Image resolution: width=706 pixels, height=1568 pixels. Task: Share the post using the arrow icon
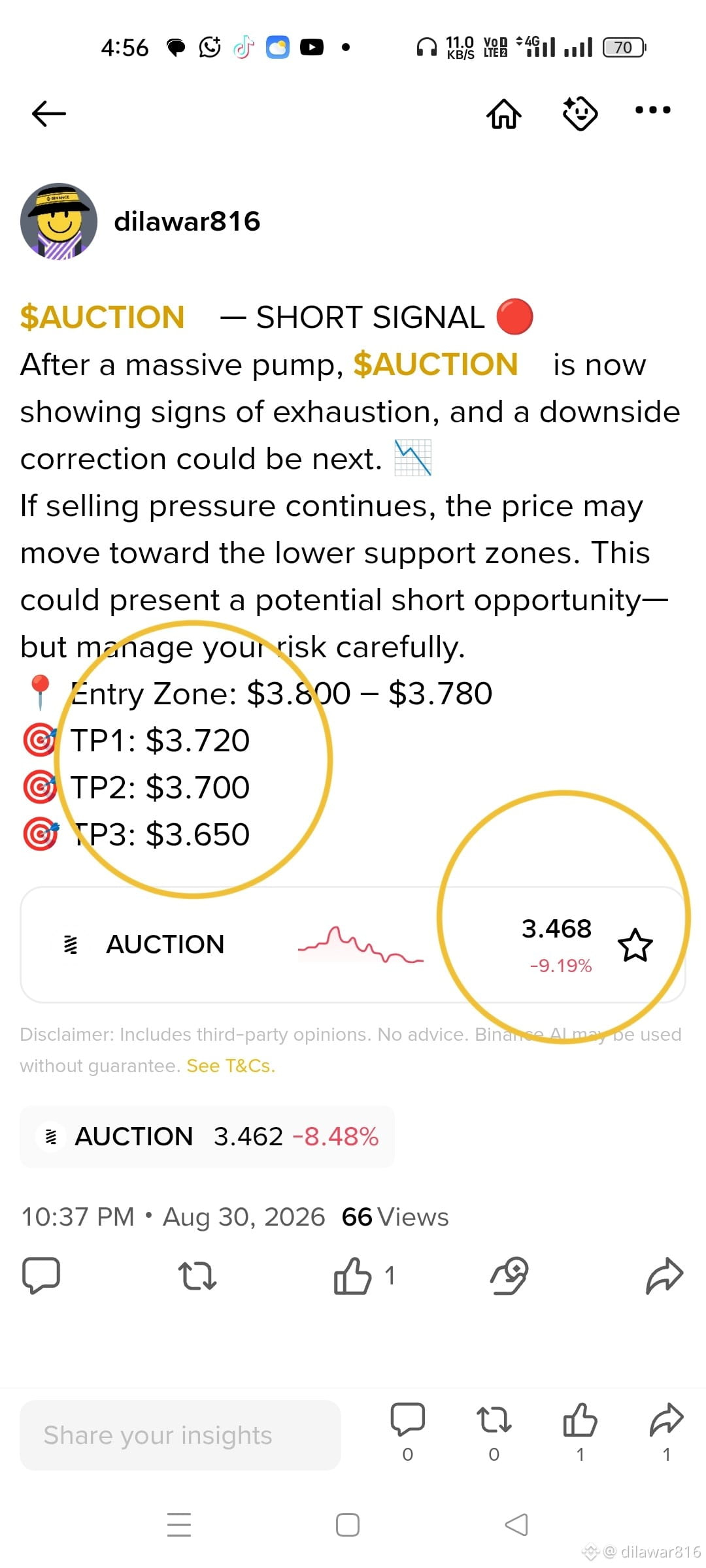[x=664, y=1275]
